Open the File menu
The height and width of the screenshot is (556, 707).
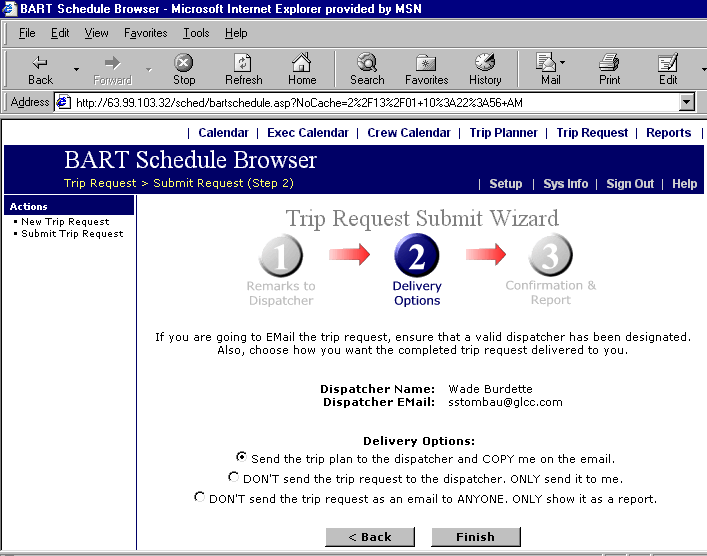coord(27,33)
